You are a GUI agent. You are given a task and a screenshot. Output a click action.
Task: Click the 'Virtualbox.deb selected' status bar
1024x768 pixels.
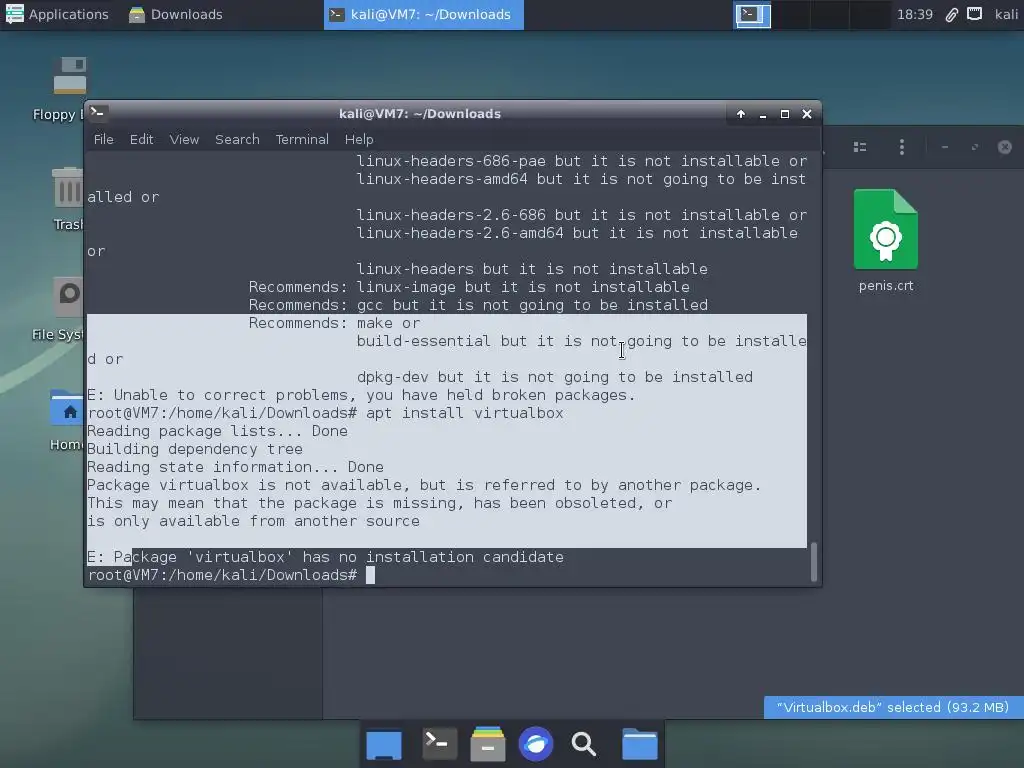893,707
